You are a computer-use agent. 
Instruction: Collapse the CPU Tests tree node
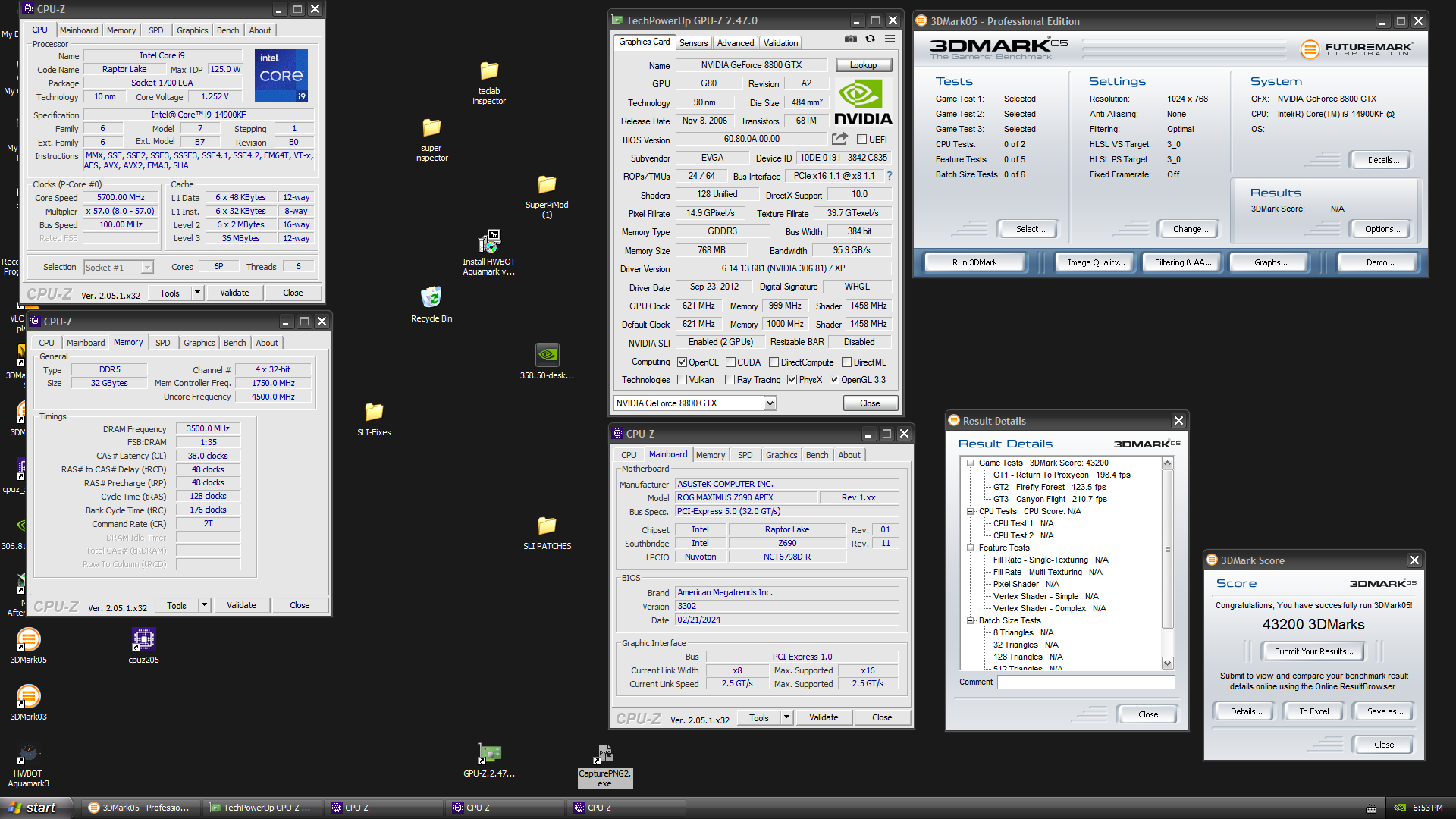point(970,511)
